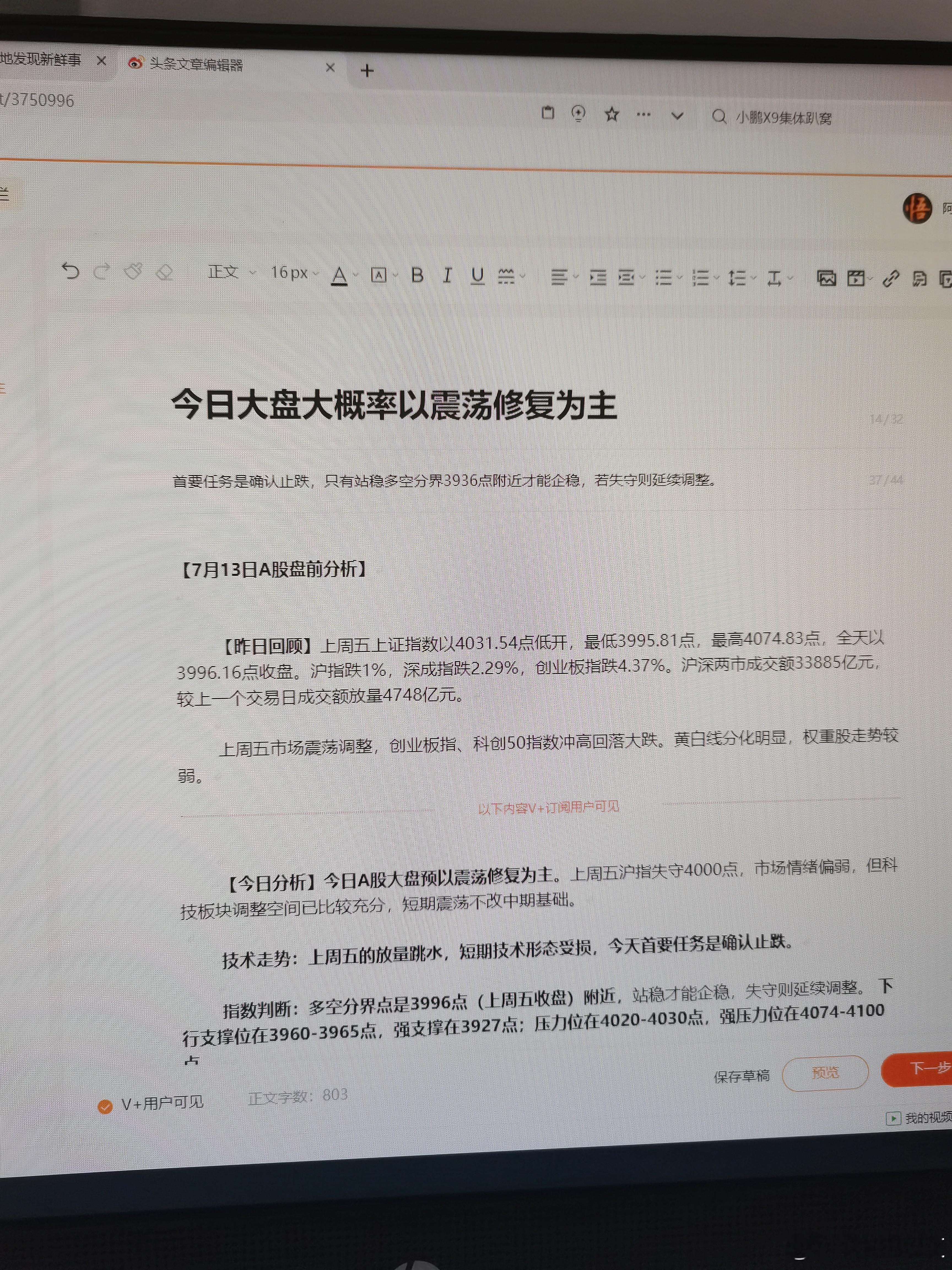Clear formatting with the eraser icon
The image size is (952, 1270).
tap(165, 272)
